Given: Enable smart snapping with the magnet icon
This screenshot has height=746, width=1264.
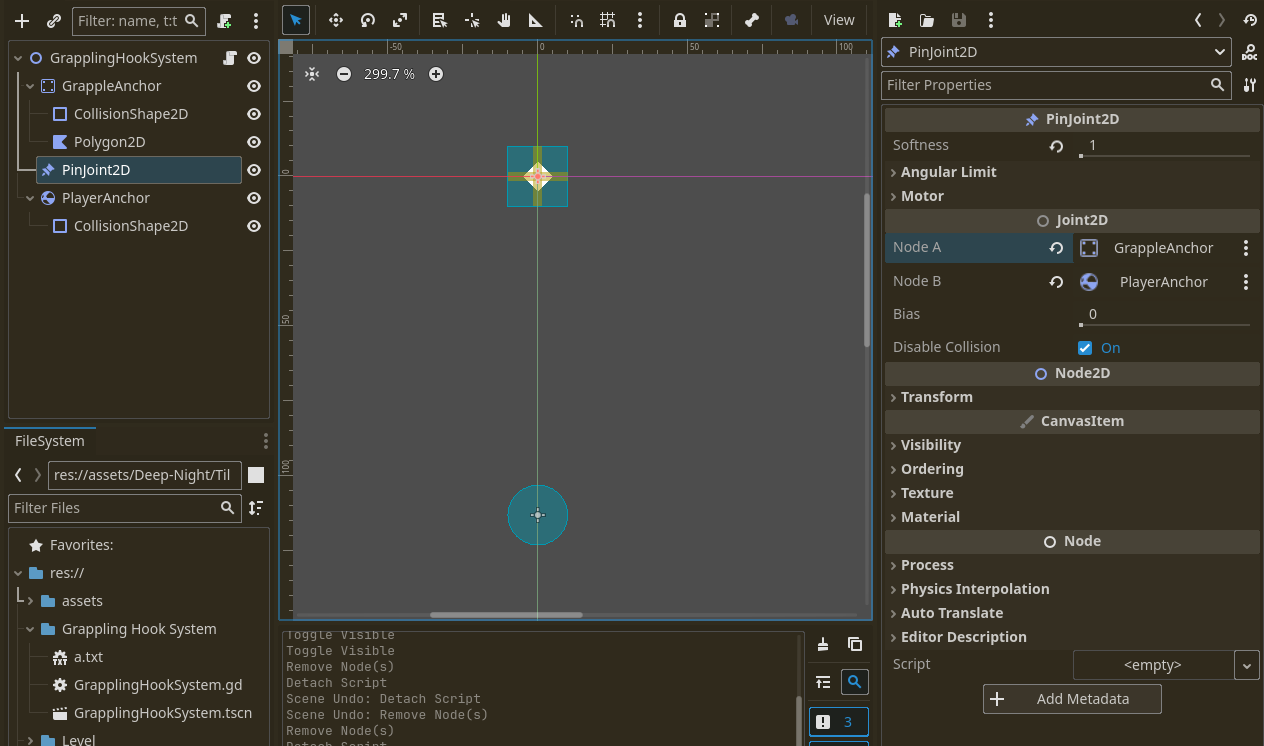Looking at the screenshot, I should click(x=576, y=20).
